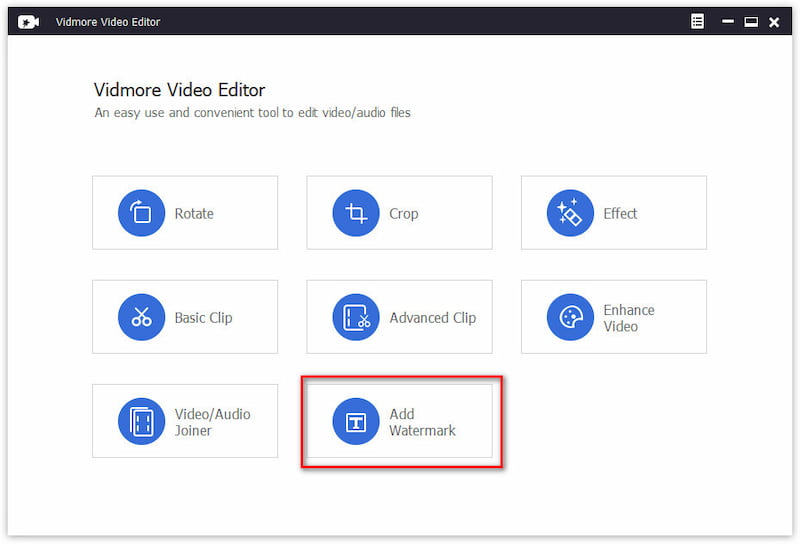The image size is (800, 544).
Task: Click the Advanced Clip icon
Action: pos(355,317)
